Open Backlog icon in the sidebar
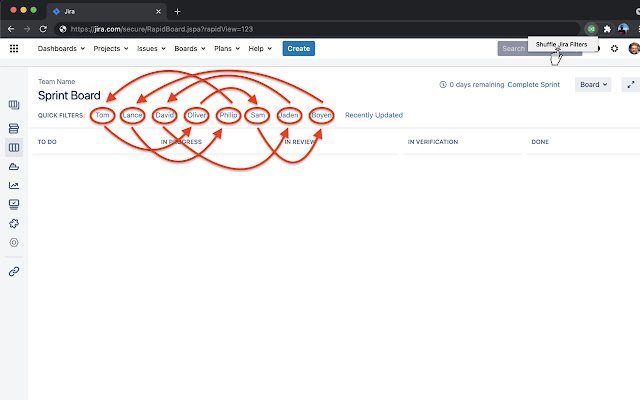640x400 pixels. (x=14, y=128)
